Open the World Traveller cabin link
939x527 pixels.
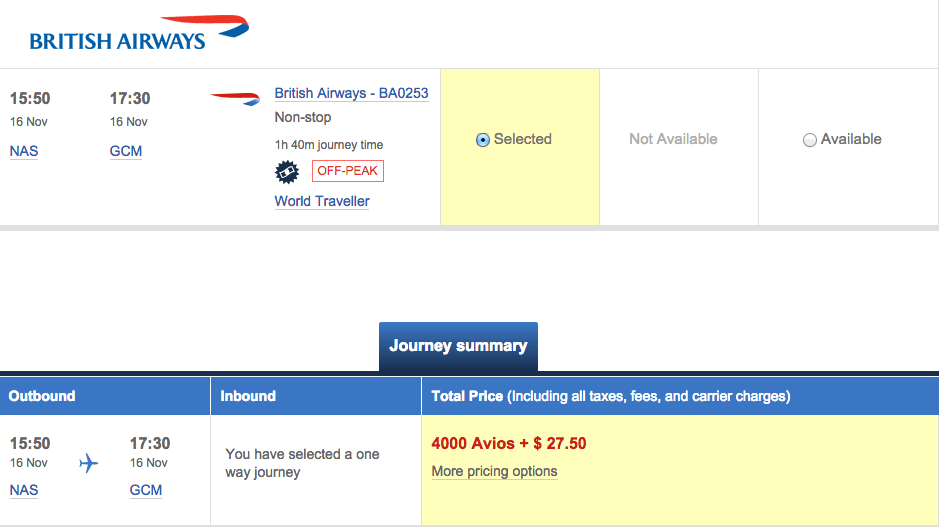pyautogui.click(x=322, y=201)
